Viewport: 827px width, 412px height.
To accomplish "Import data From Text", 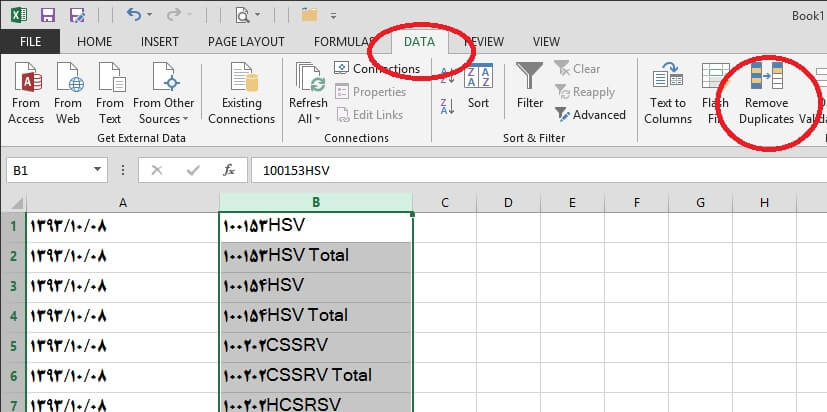I will pos(110,93).
